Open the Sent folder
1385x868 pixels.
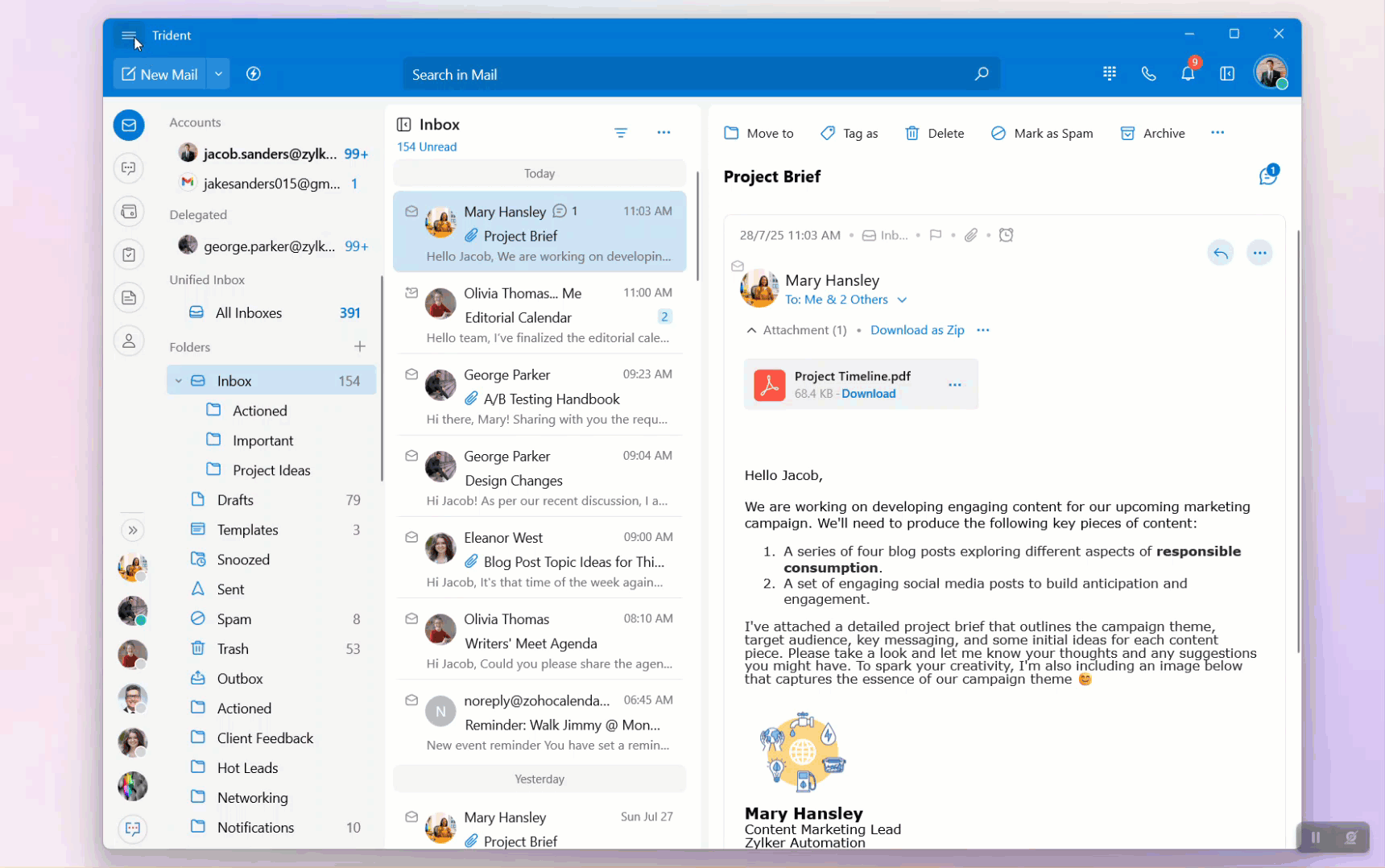[x=272, y=589]
